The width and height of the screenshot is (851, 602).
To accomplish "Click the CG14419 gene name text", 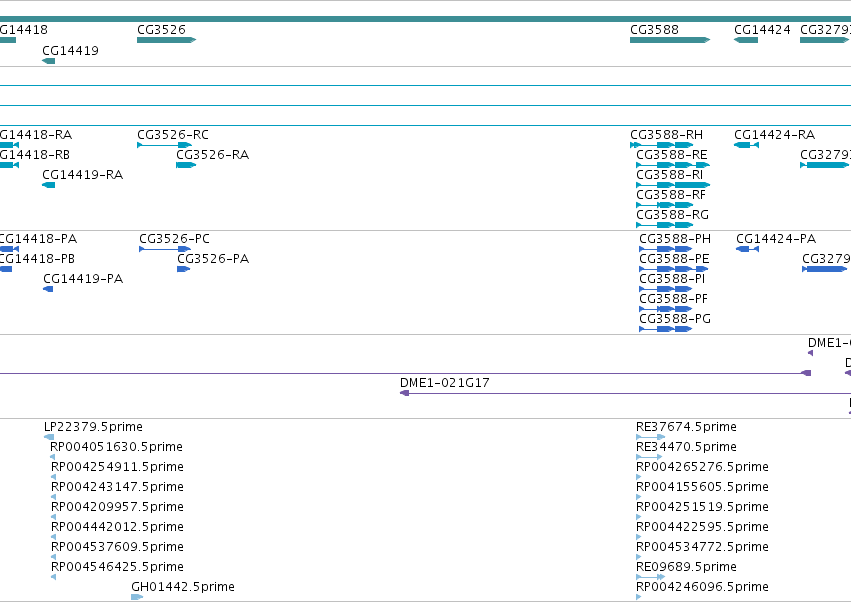I will [x=71, y=51].
